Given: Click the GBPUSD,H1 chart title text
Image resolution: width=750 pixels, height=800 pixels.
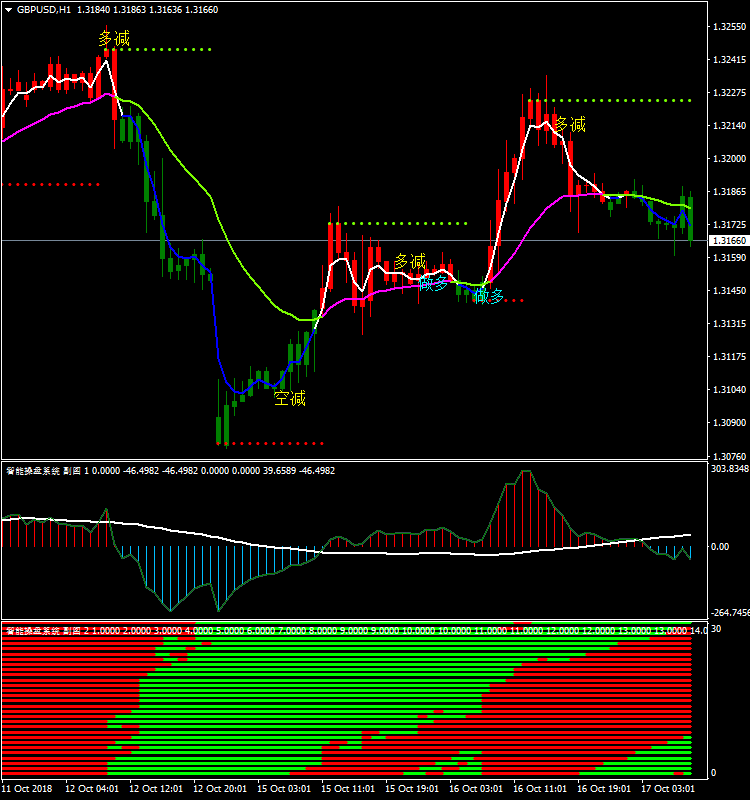Looking at the screenshot, I should coord(44,9).
